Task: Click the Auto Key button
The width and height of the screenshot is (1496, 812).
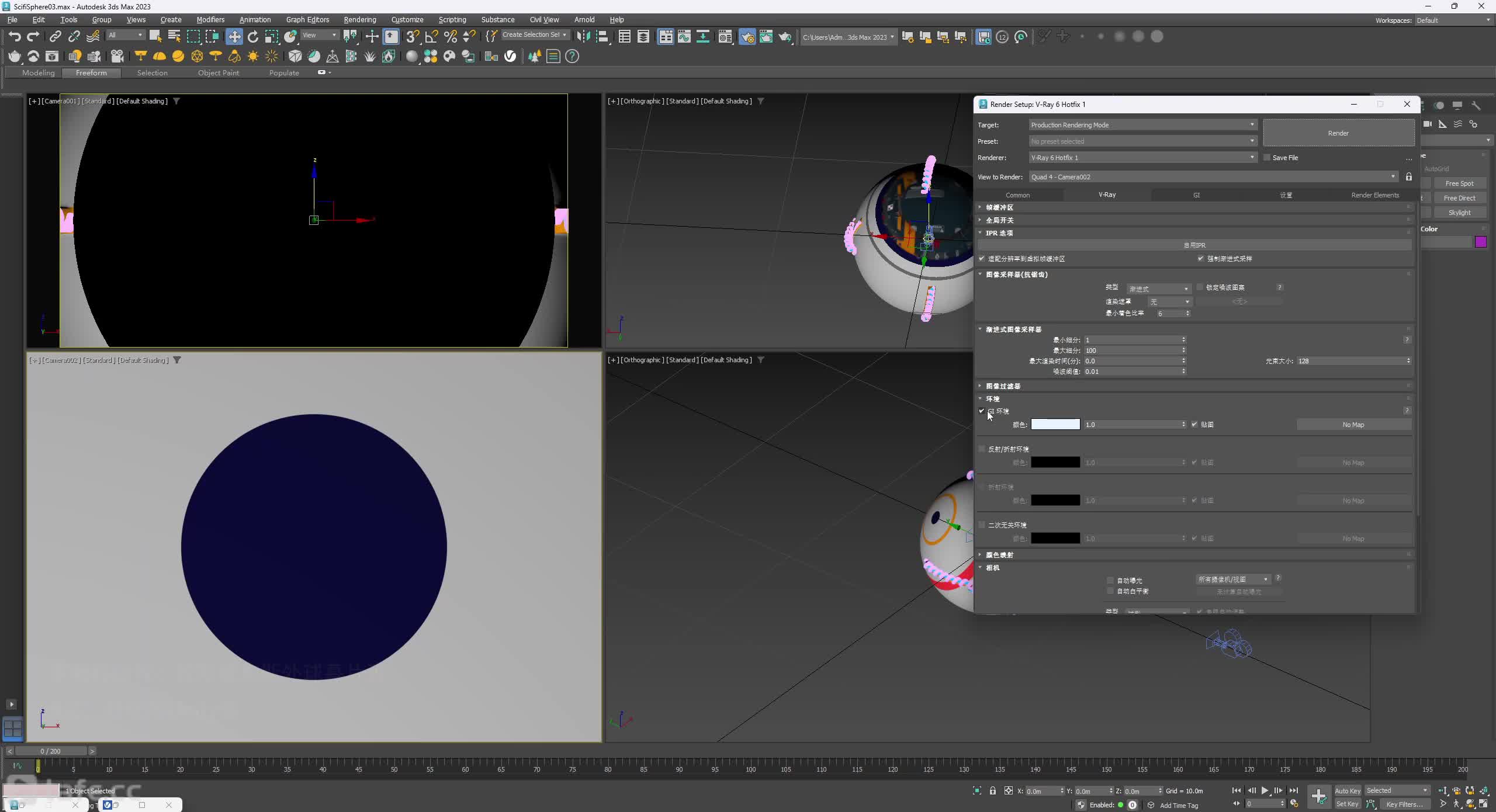Action: click(x=1348, y=790)
